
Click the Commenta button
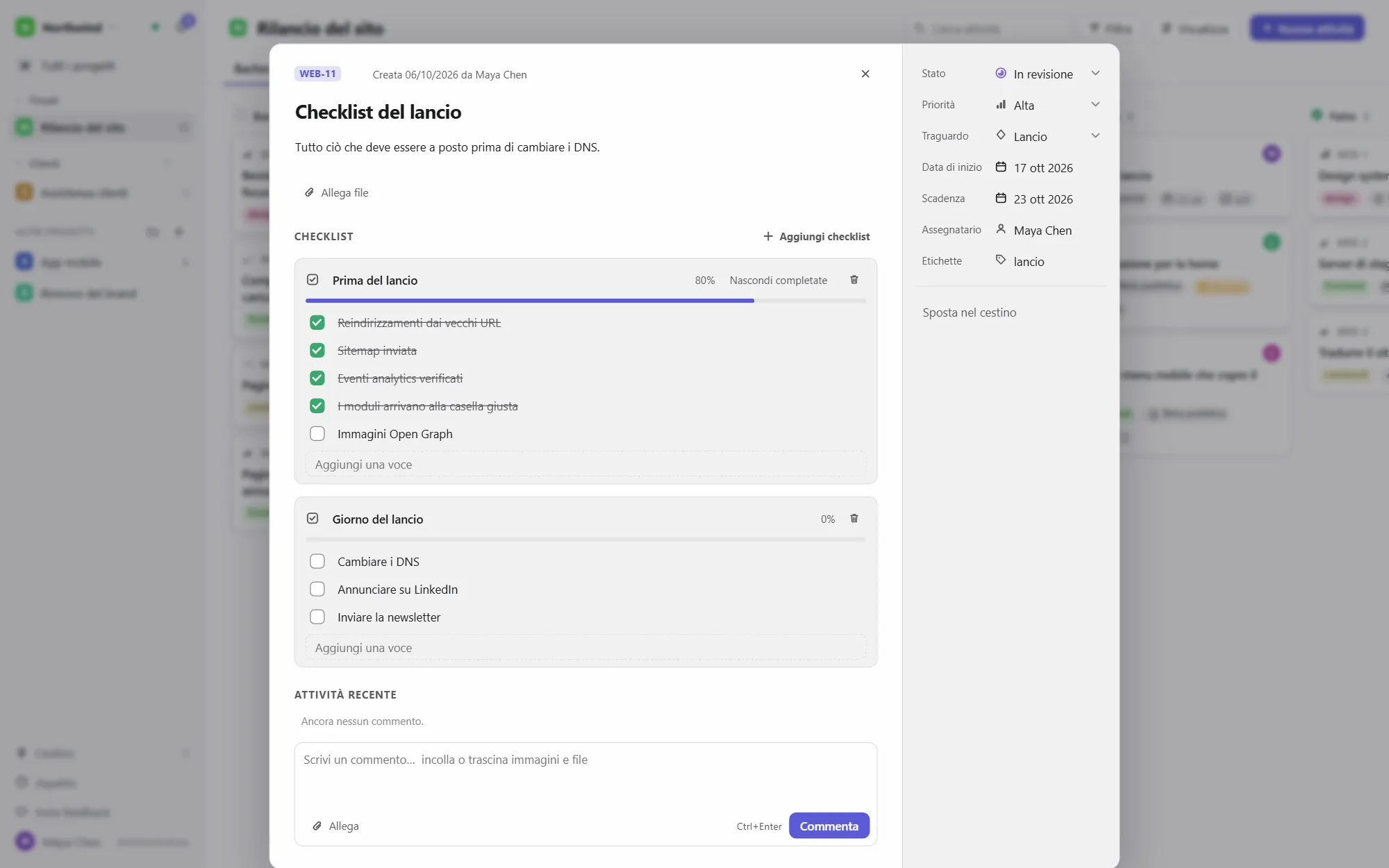click(x=829, y=826)
